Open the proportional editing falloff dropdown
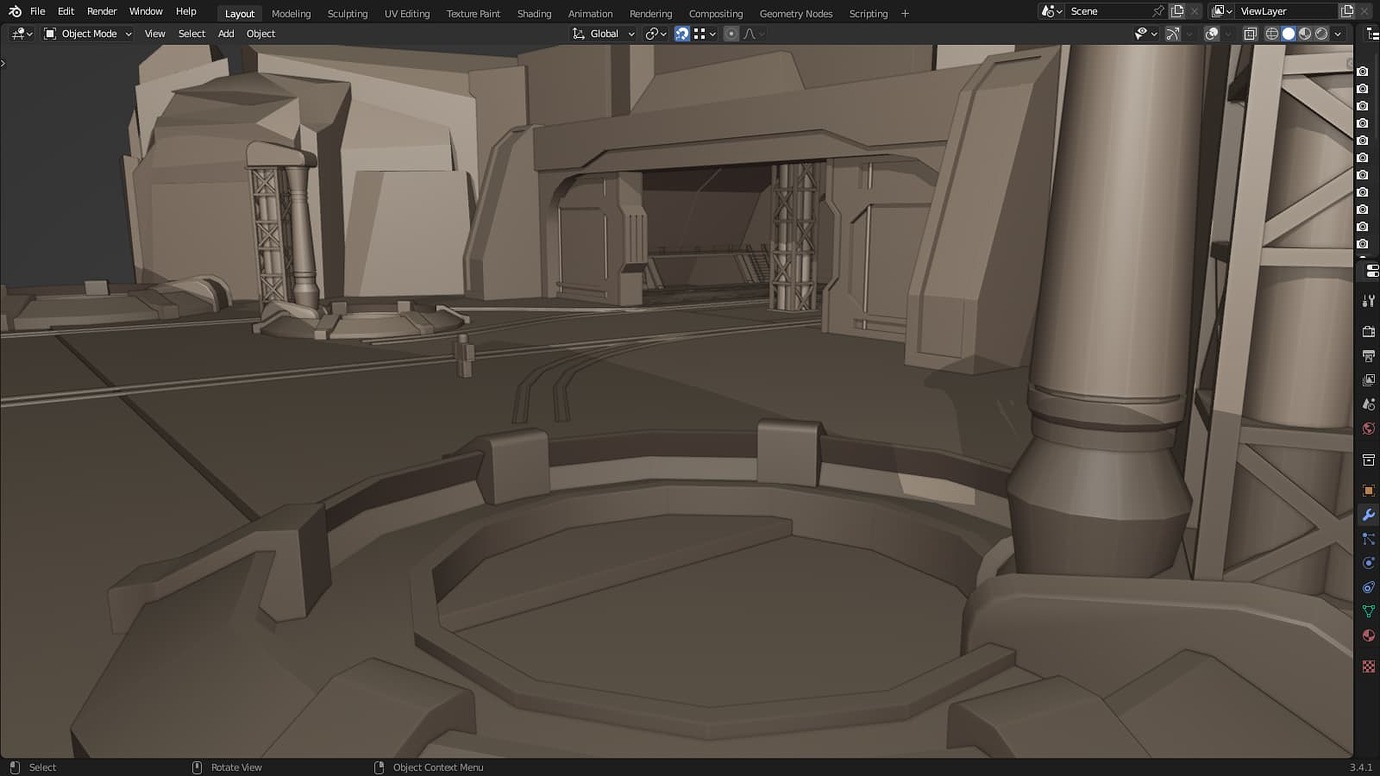The width and height of the screenshot is (1380, 776). [751, 33]
